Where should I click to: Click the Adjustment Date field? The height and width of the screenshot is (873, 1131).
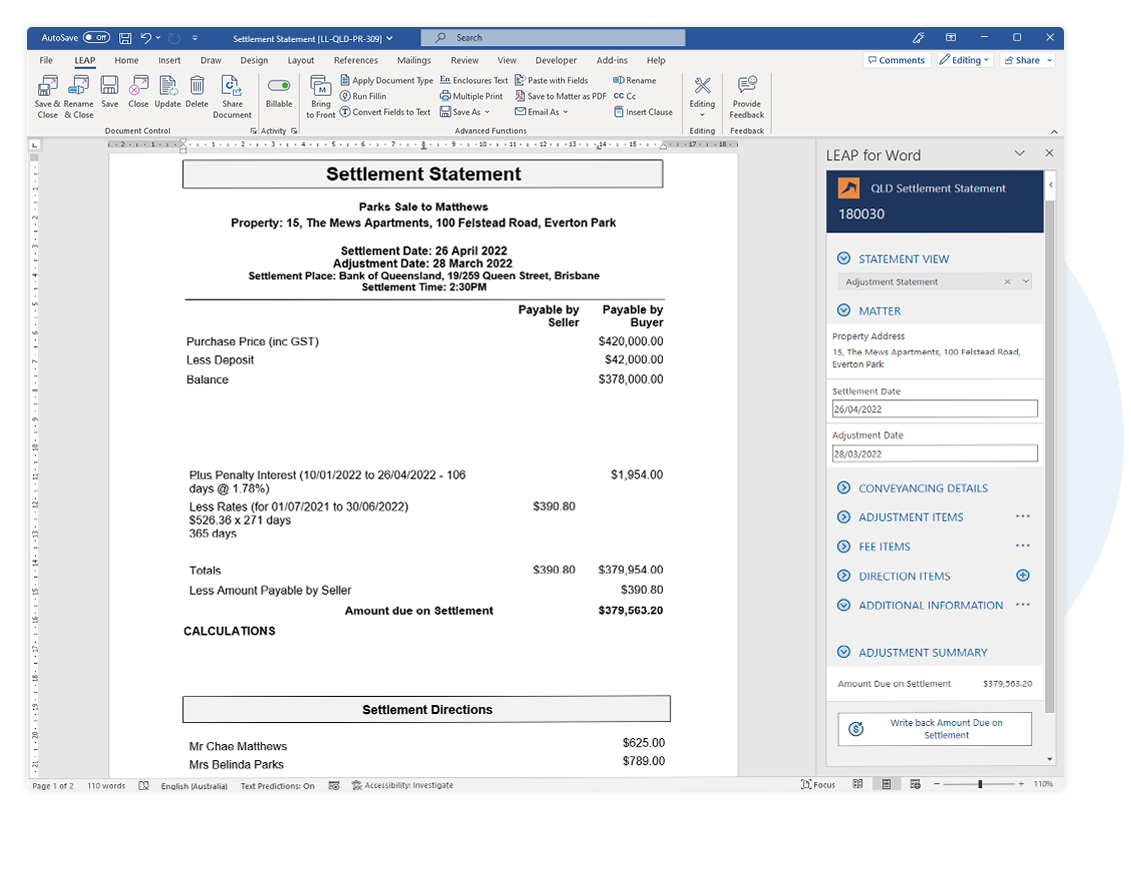[935, 454]
